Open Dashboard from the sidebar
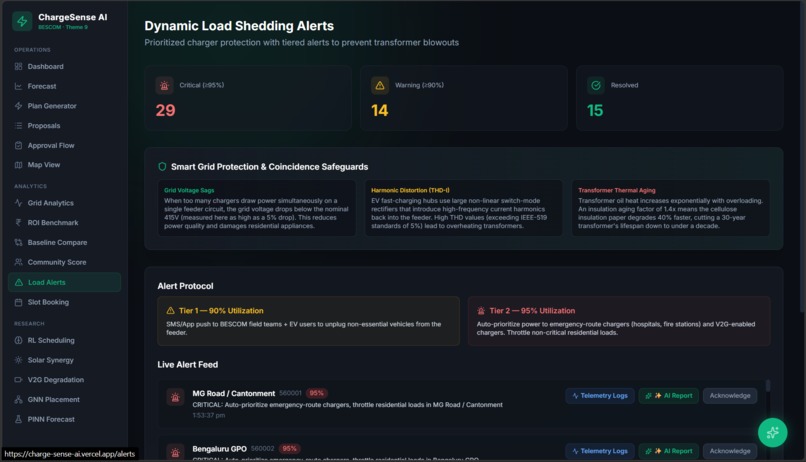 64,66
